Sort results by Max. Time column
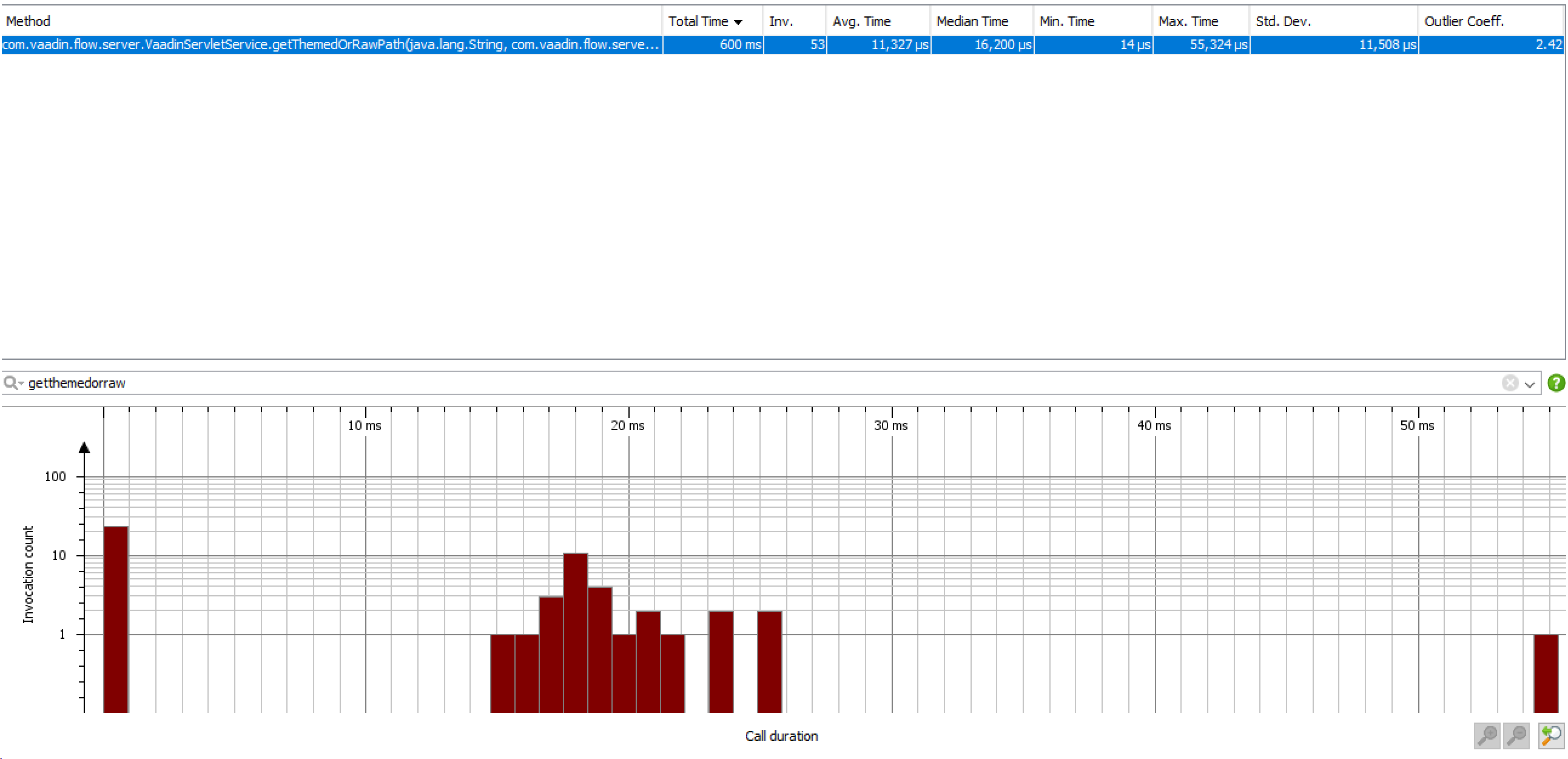1568x759 pixels. click(1188, 21)
